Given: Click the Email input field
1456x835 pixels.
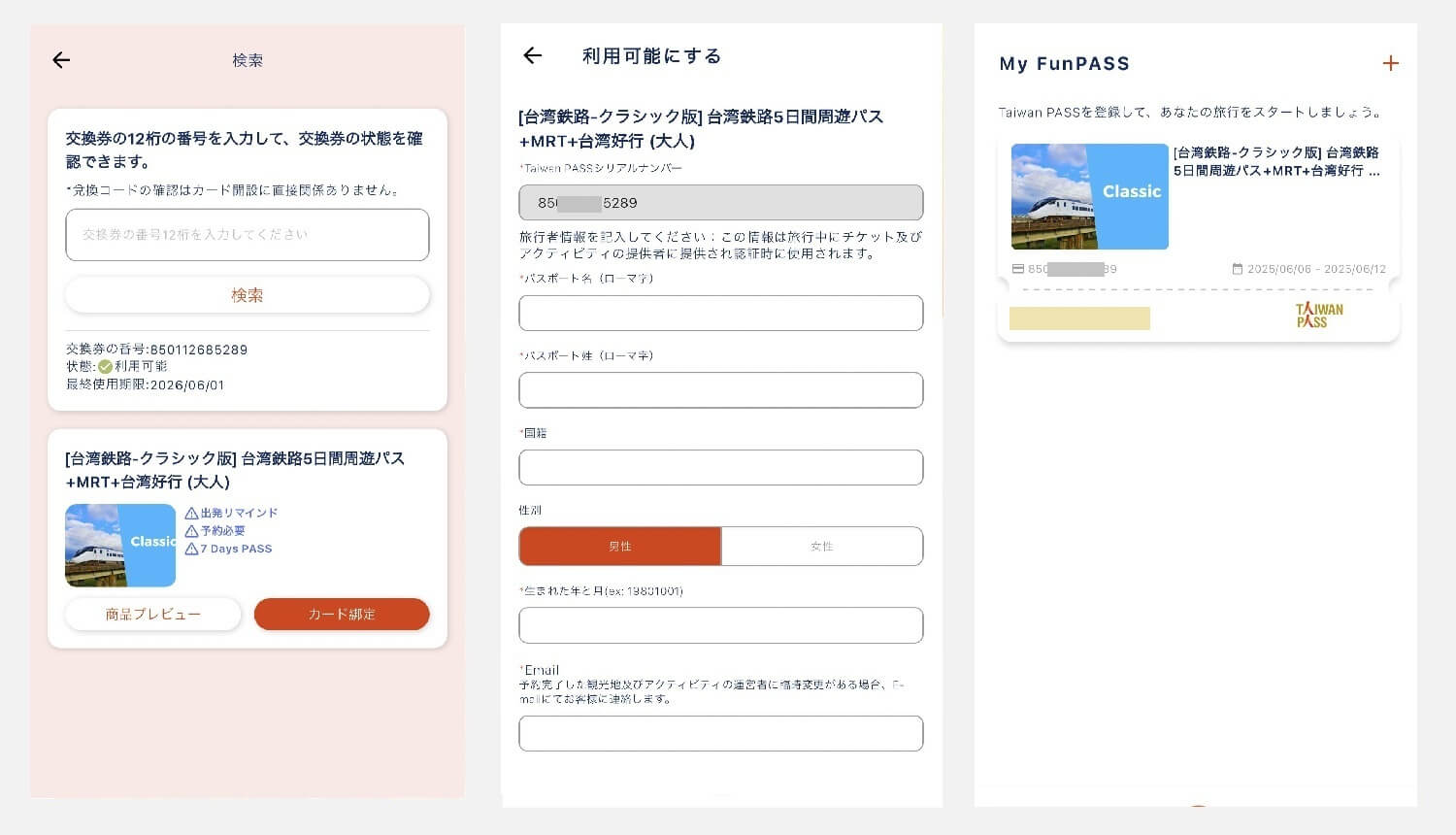Looking at the screenshot, I should (720, 734).
